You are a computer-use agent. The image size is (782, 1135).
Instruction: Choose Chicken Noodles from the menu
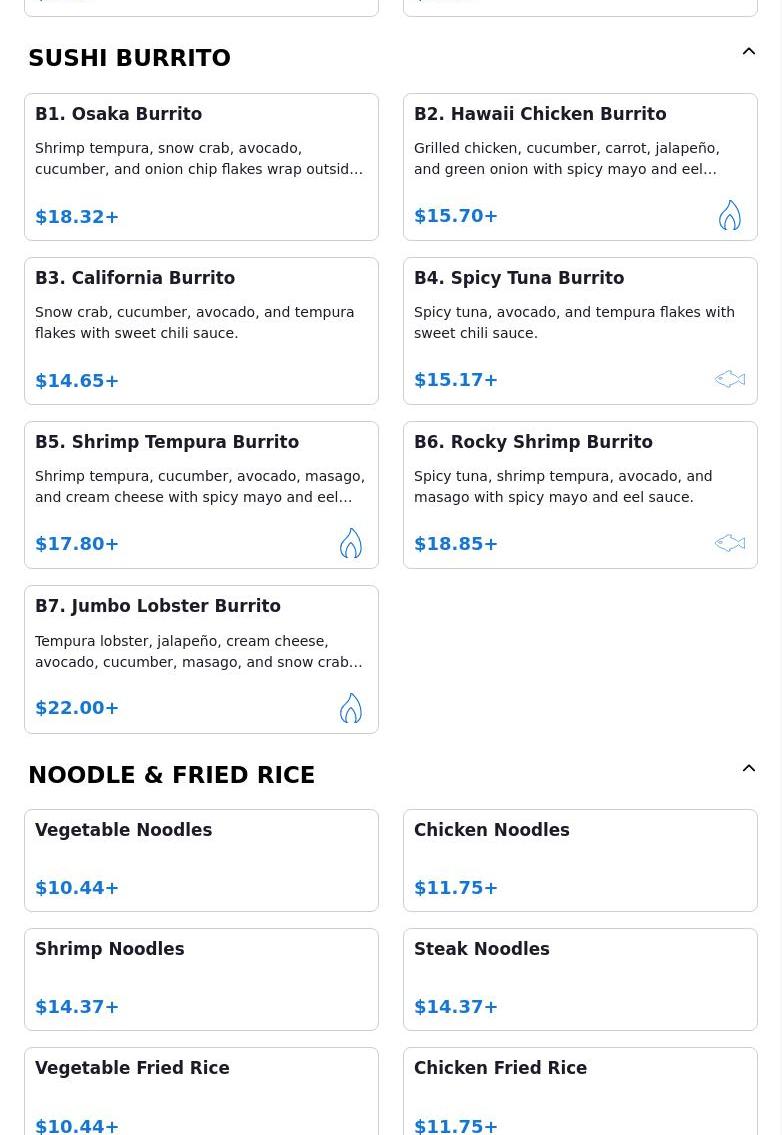580,860
